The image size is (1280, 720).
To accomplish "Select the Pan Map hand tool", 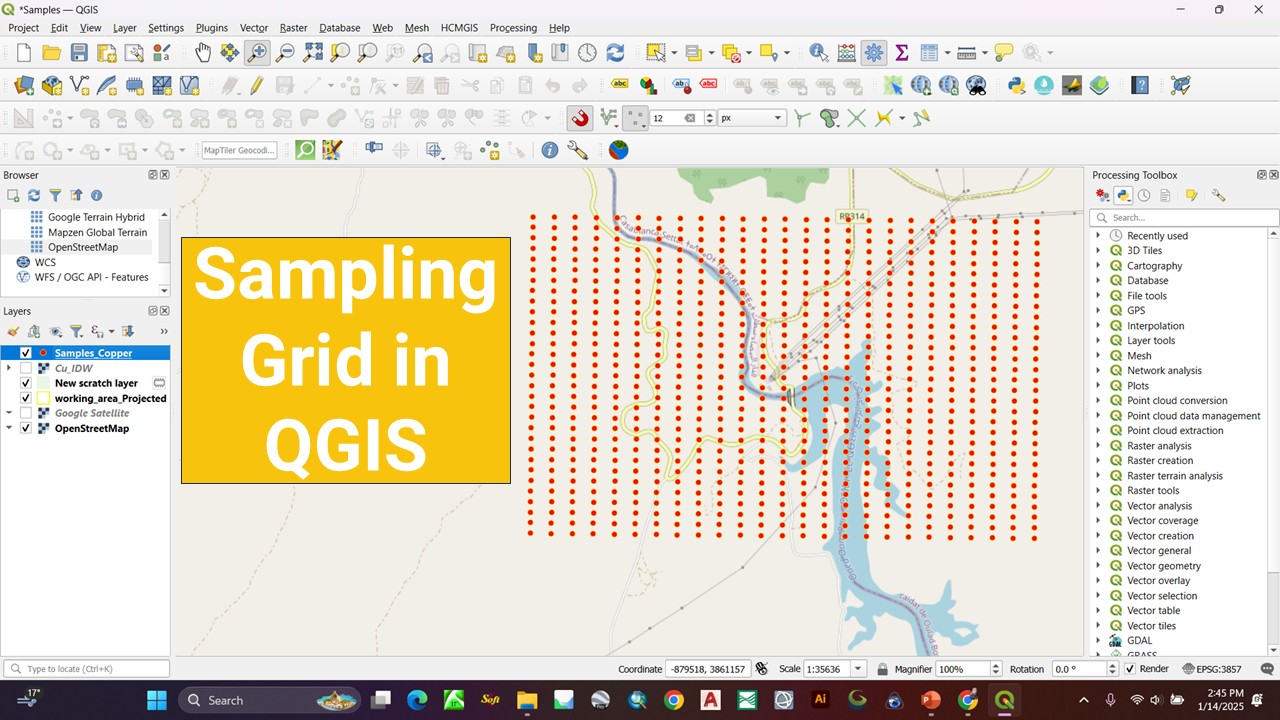I will click(203, 53).
